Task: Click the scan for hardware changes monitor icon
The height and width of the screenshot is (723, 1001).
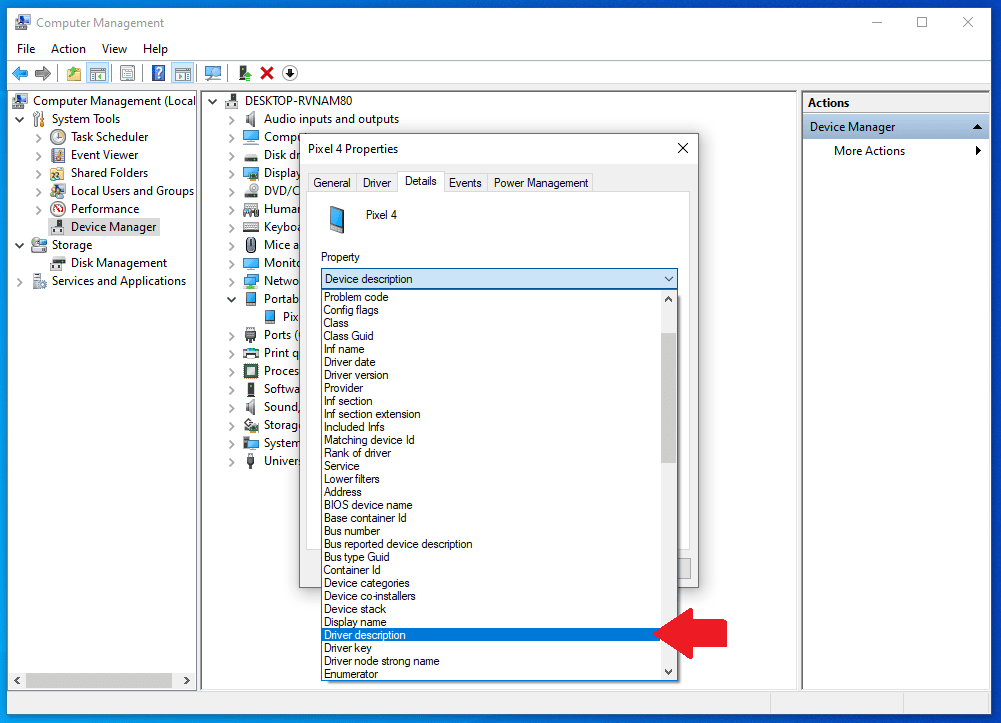Action: (x=213, y=73)
